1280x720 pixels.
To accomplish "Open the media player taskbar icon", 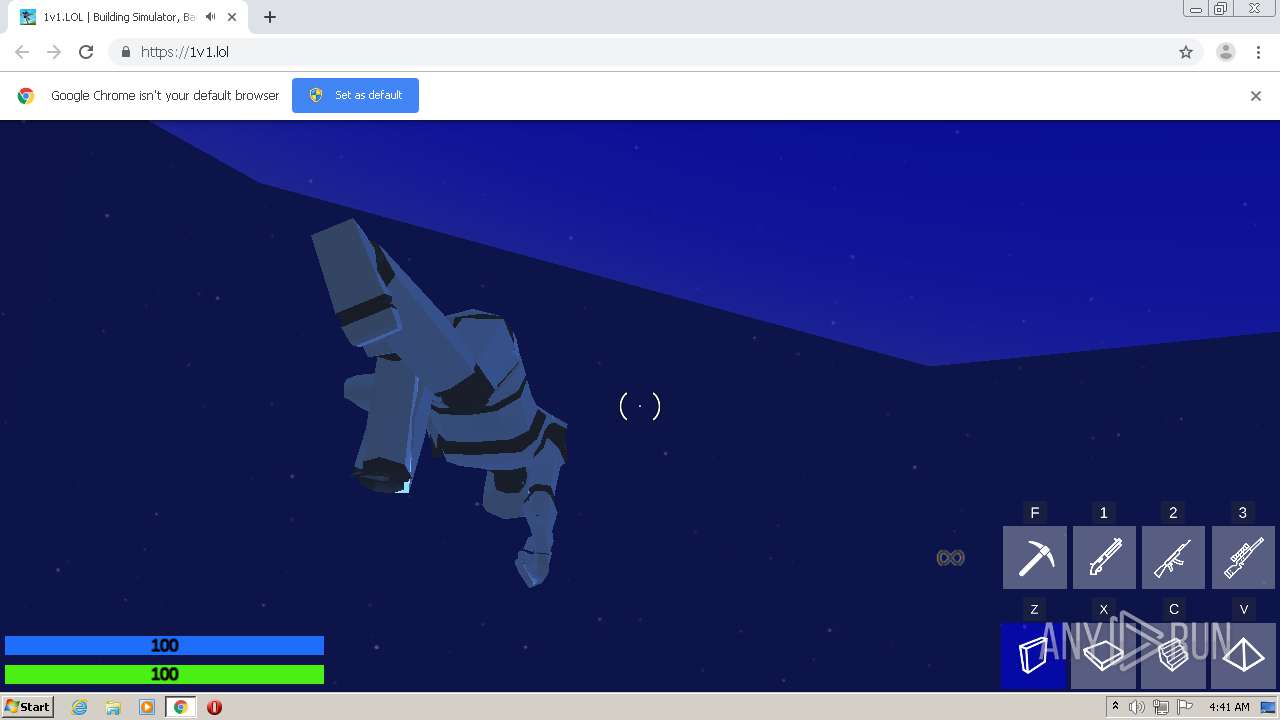I will point(147,707).
